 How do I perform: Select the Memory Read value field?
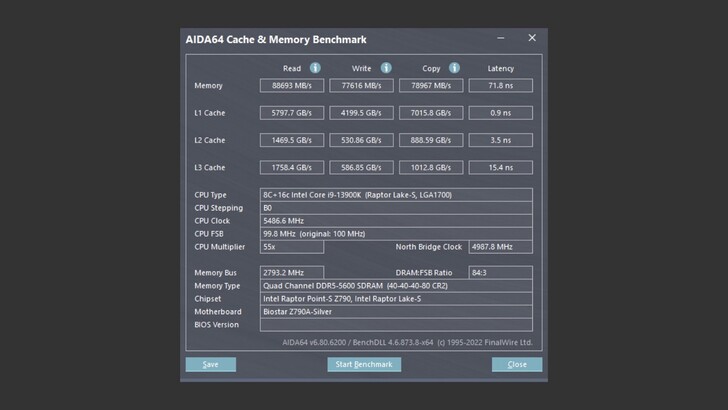pyautogui.click(x=291, y=86)
